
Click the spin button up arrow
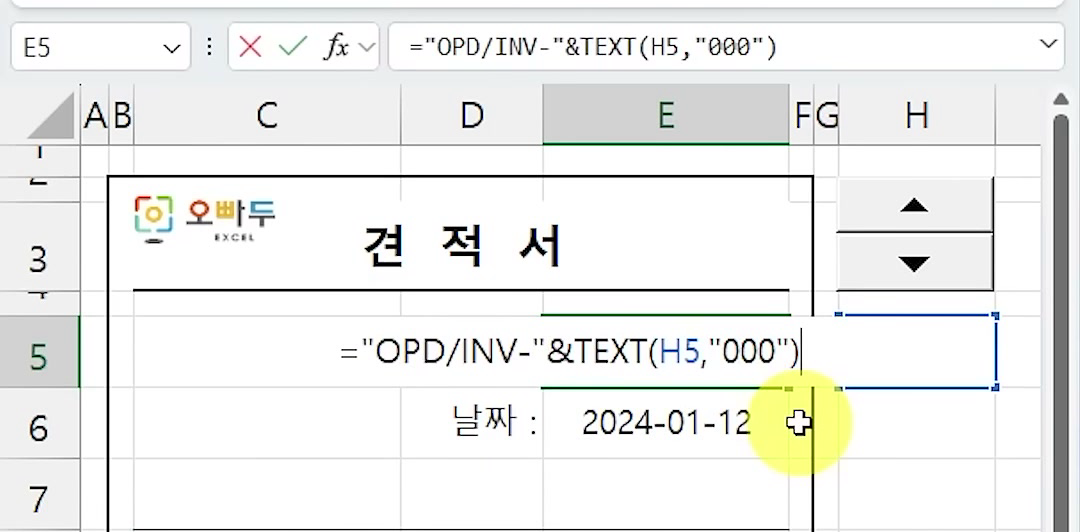point(915,205)
